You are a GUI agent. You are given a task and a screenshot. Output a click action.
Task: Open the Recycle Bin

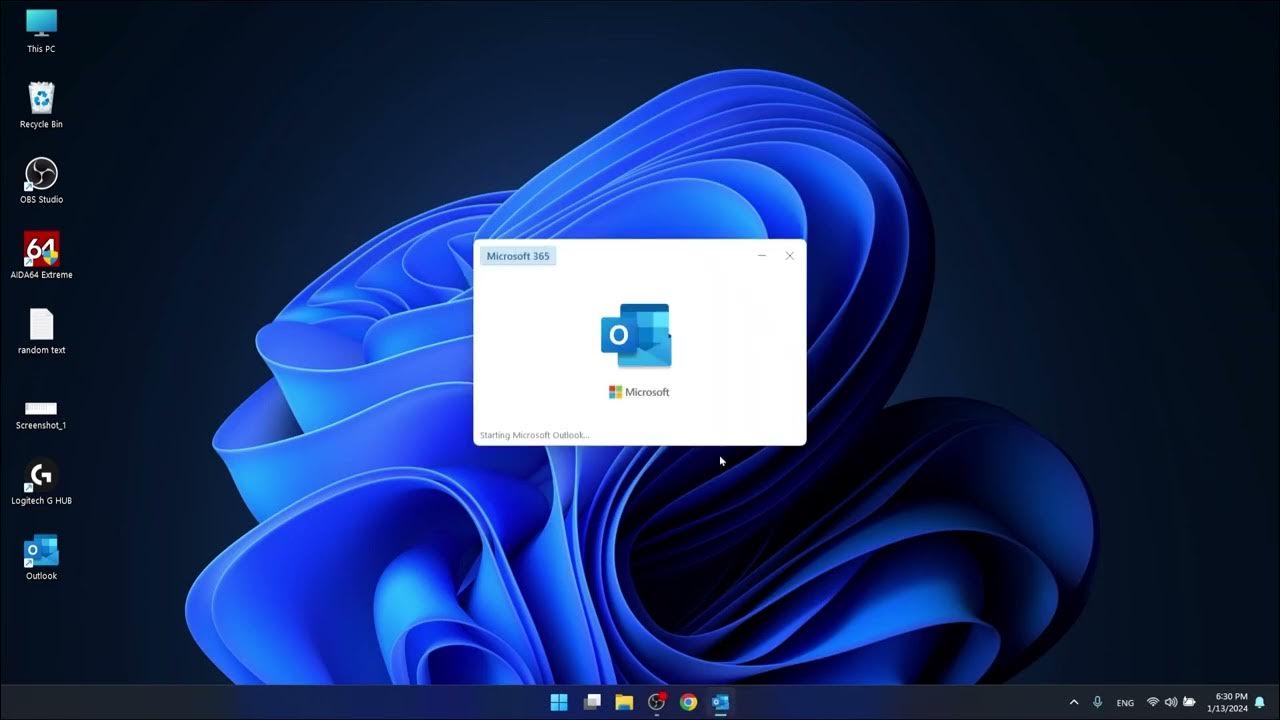click(x=41, y=106)
